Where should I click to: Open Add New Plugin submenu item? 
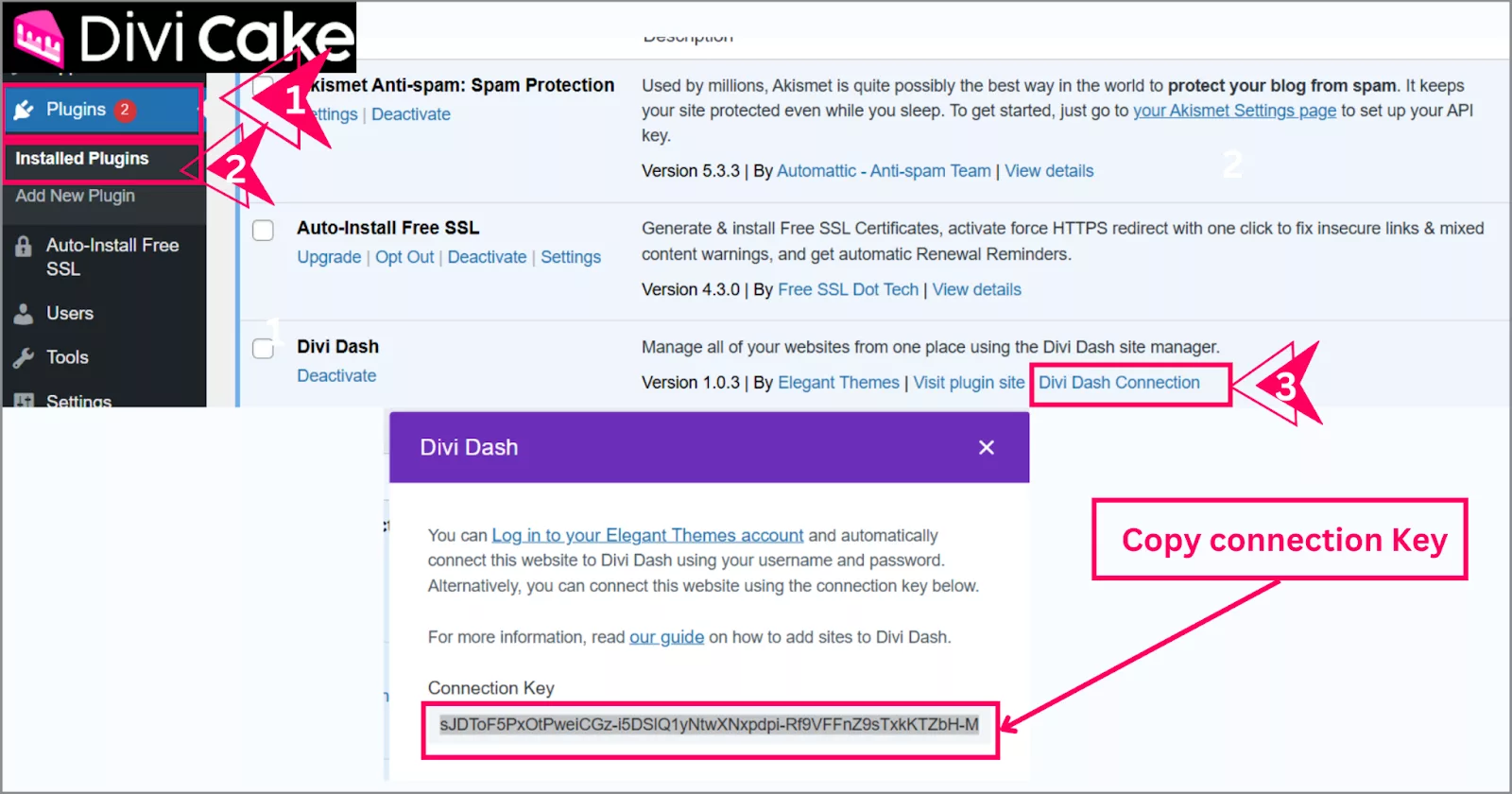tap(76, 196)
